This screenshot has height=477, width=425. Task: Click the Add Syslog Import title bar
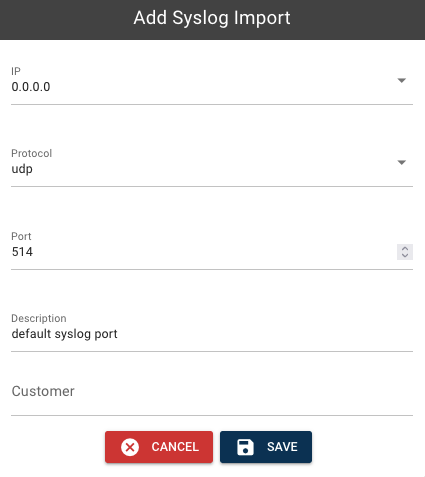212,20
